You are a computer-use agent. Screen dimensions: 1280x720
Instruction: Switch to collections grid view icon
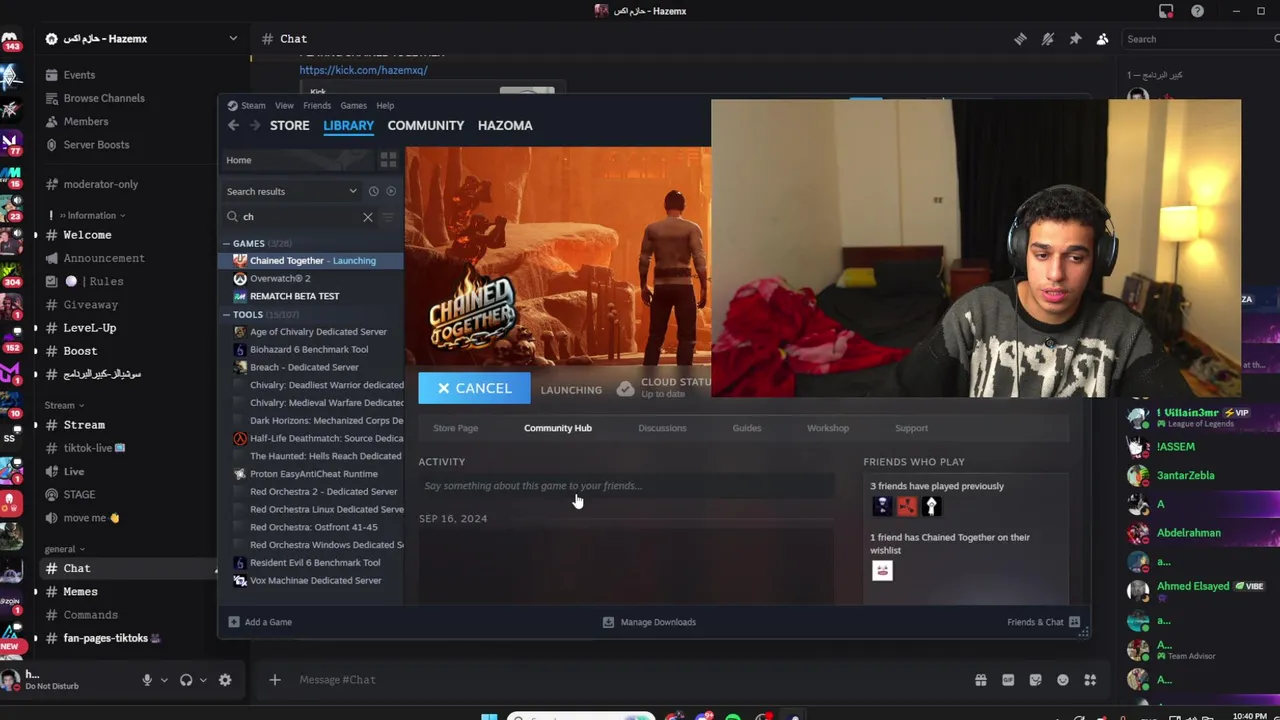388,160
